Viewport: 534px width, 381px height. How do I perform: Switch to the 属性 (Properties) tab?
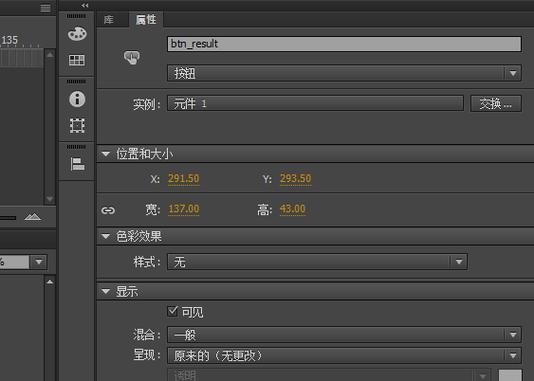click(146, 20)
